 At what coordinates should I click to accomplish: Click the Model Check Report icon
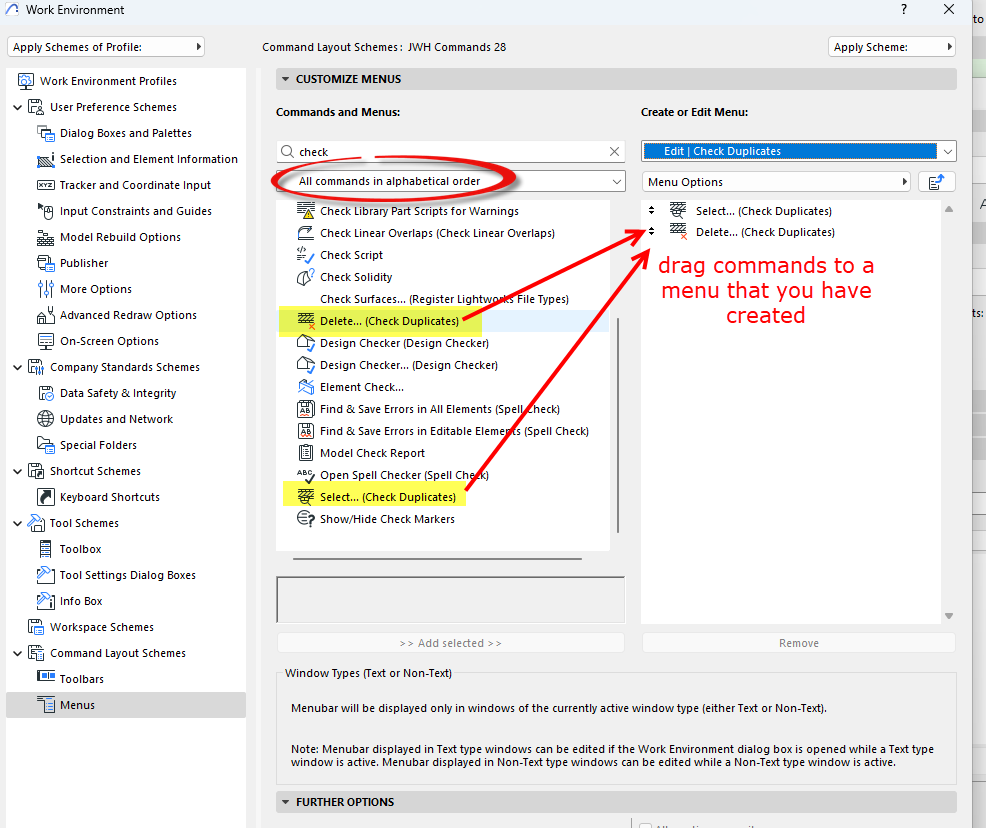click(306, 453)
